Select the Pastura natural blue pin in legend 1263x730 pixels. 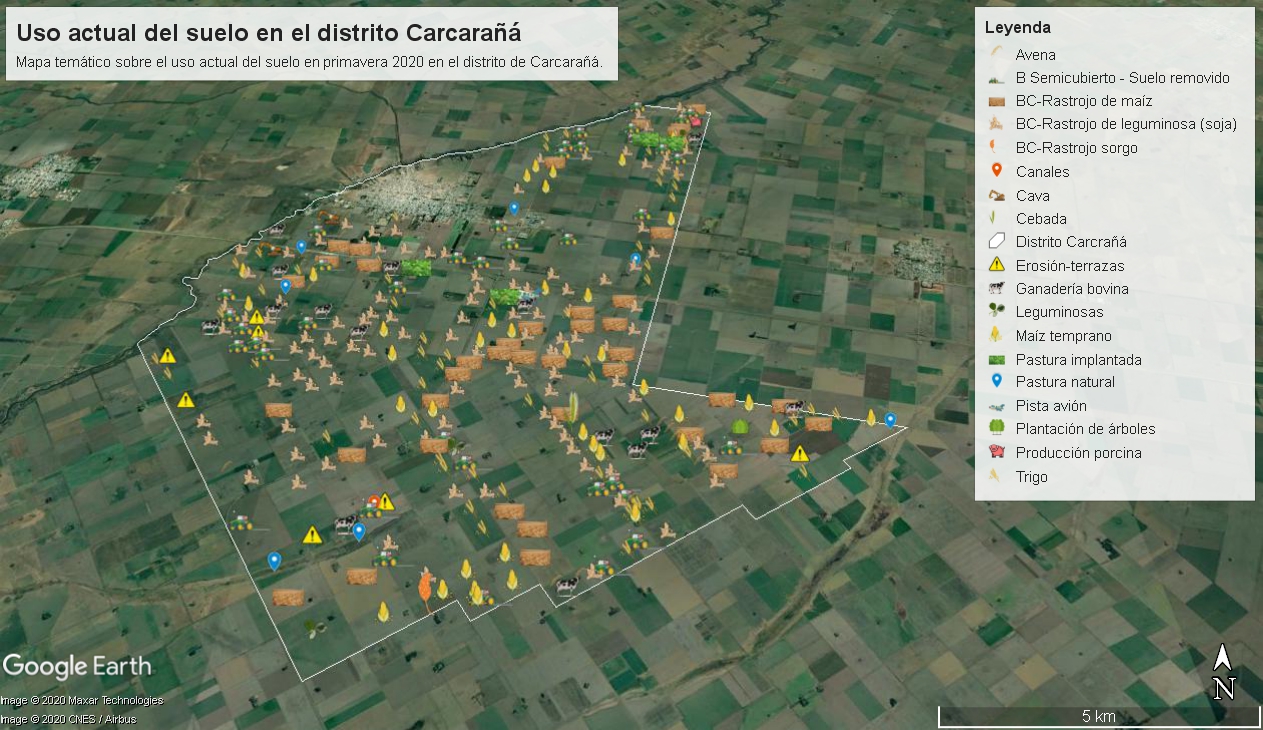point(996,382)
